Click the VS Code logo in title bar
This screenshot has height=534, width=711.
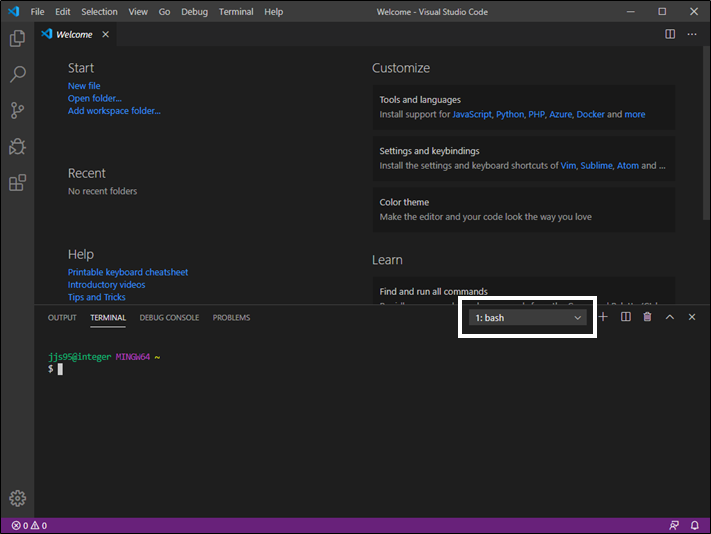(14, 11)
